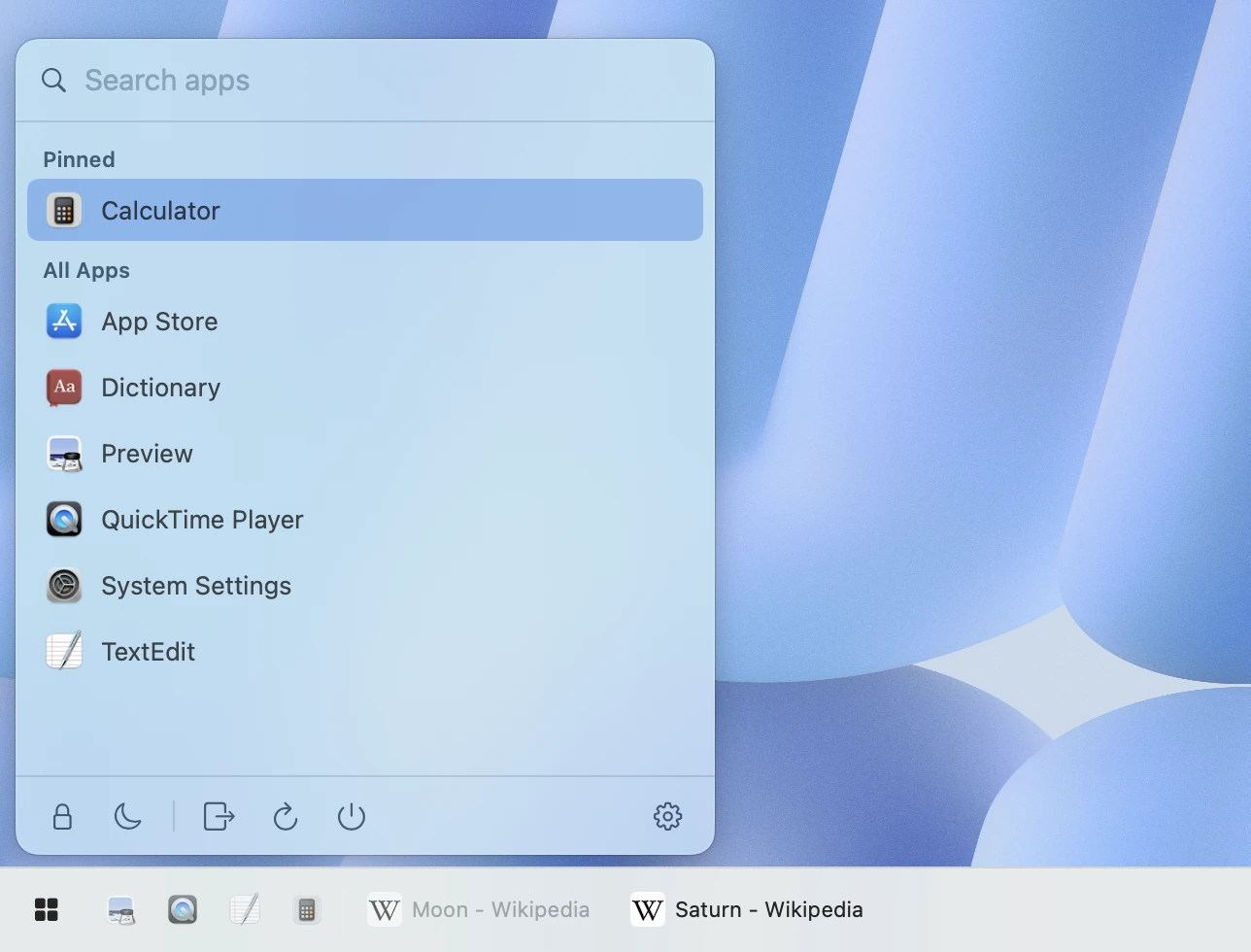1251x952 pixels.
Task: Click the lock screen padlock icon
Action: [x=62, y=817]
